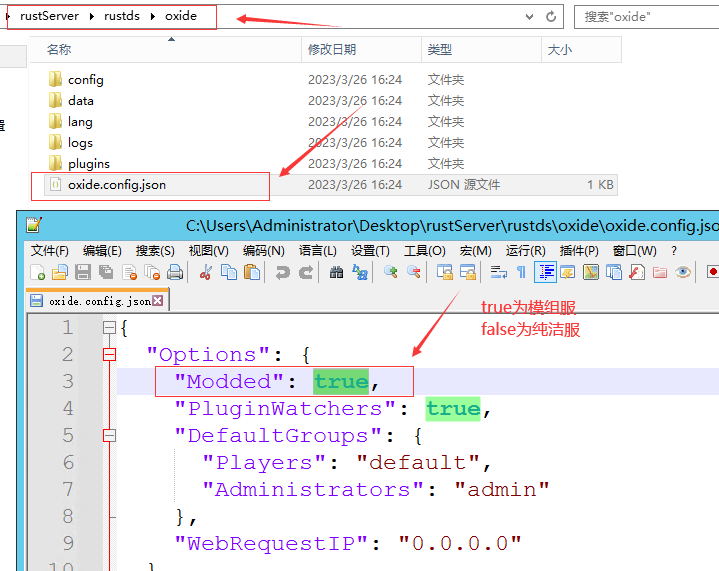
Task: Sort files by 大小 column header
Action: click(x=581, y=50)
